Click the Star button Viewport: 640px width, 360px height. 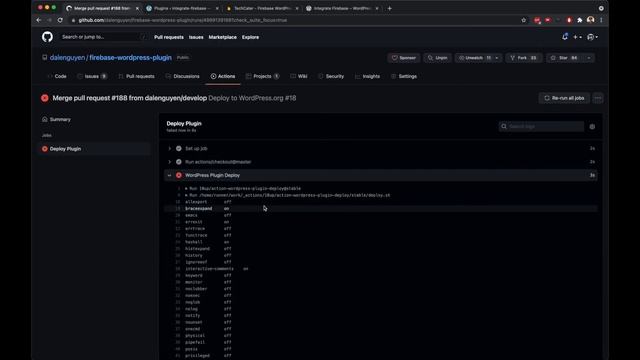point(564,58)
